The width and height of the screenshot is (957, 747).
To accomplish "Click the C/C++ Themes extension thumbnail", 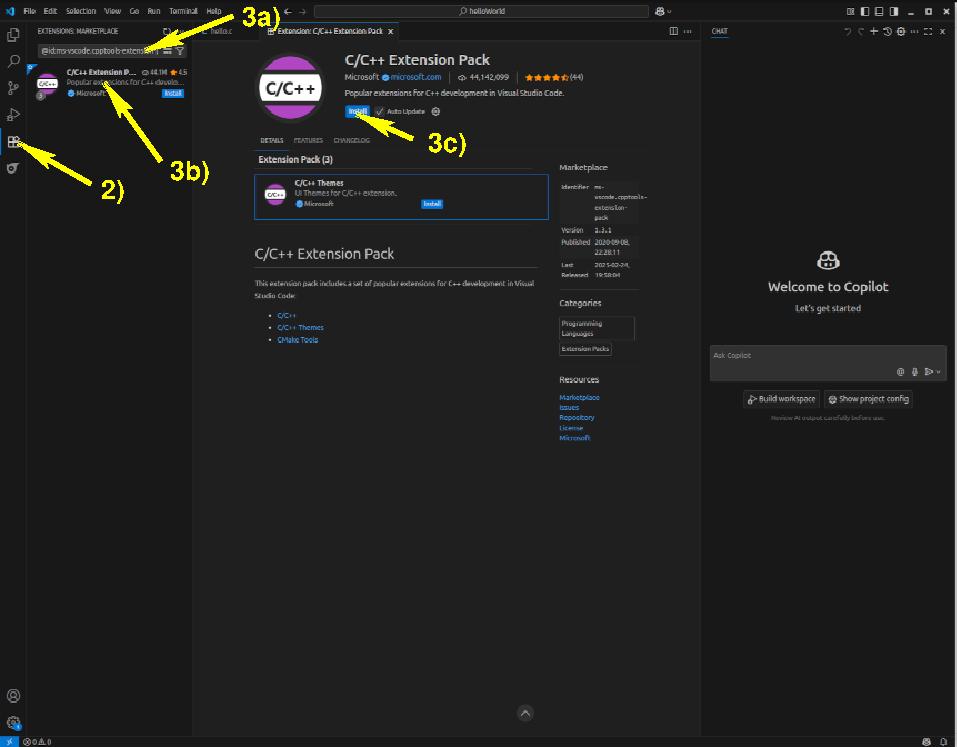I will (275, 194).
